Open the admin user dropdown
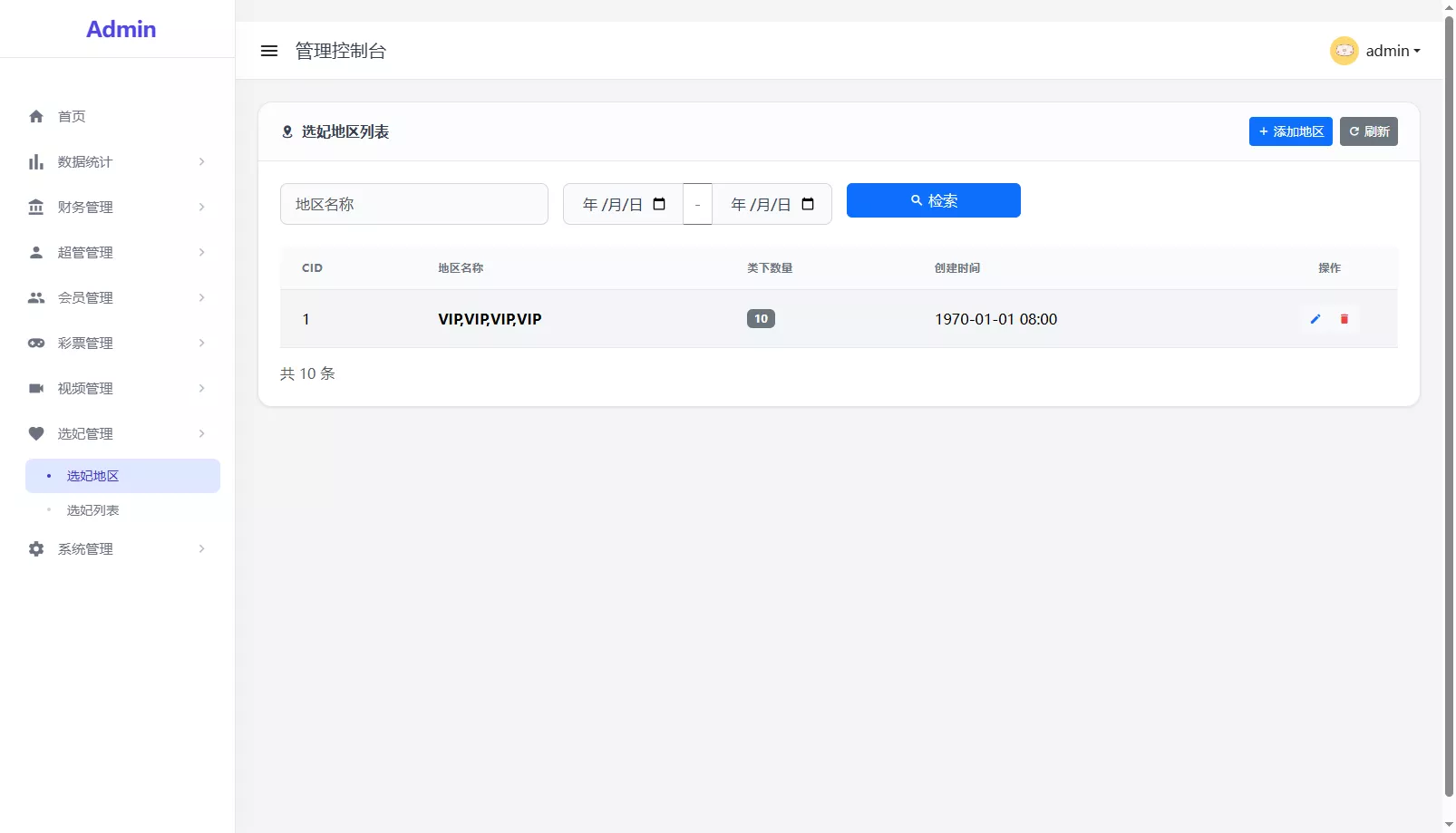The height and width of the screenshot is (833, 1456). point(1393,51)
